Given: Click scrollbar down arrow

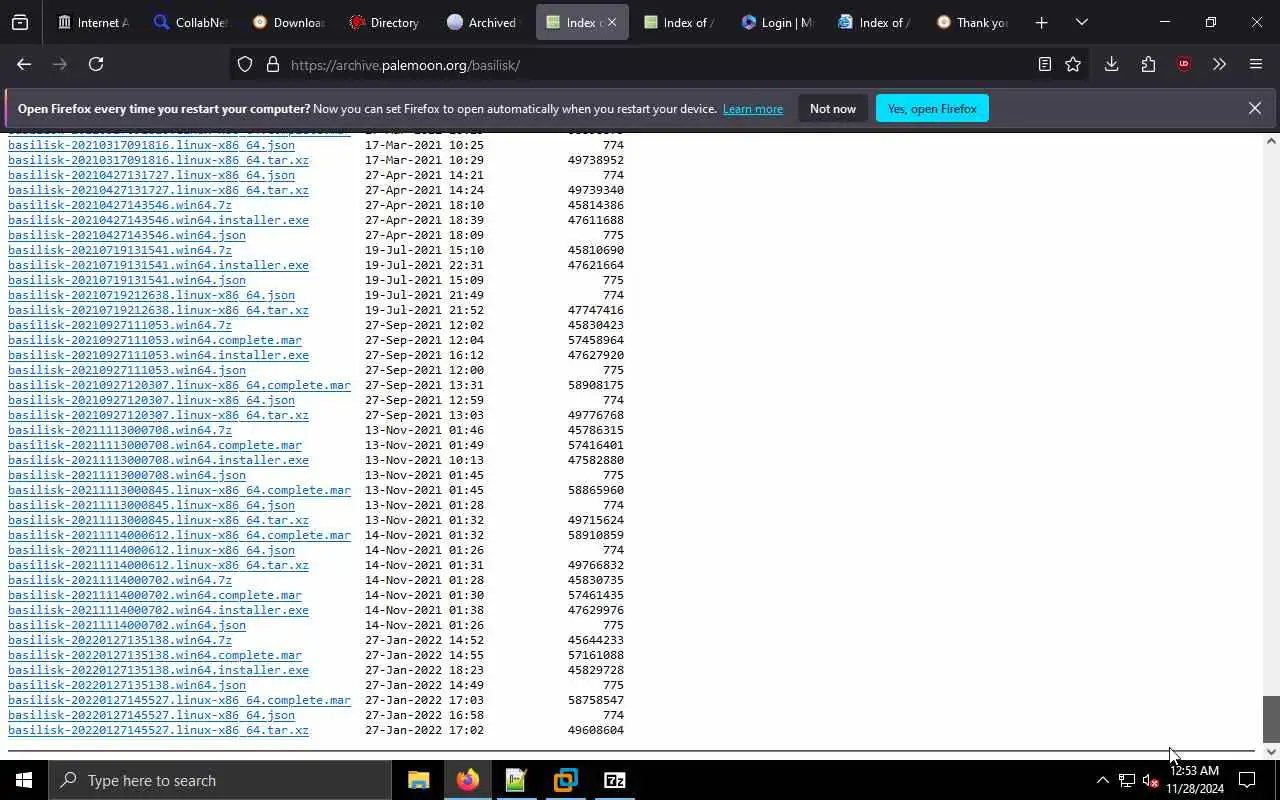Looking at the screenshot, I should [1271, 752].
